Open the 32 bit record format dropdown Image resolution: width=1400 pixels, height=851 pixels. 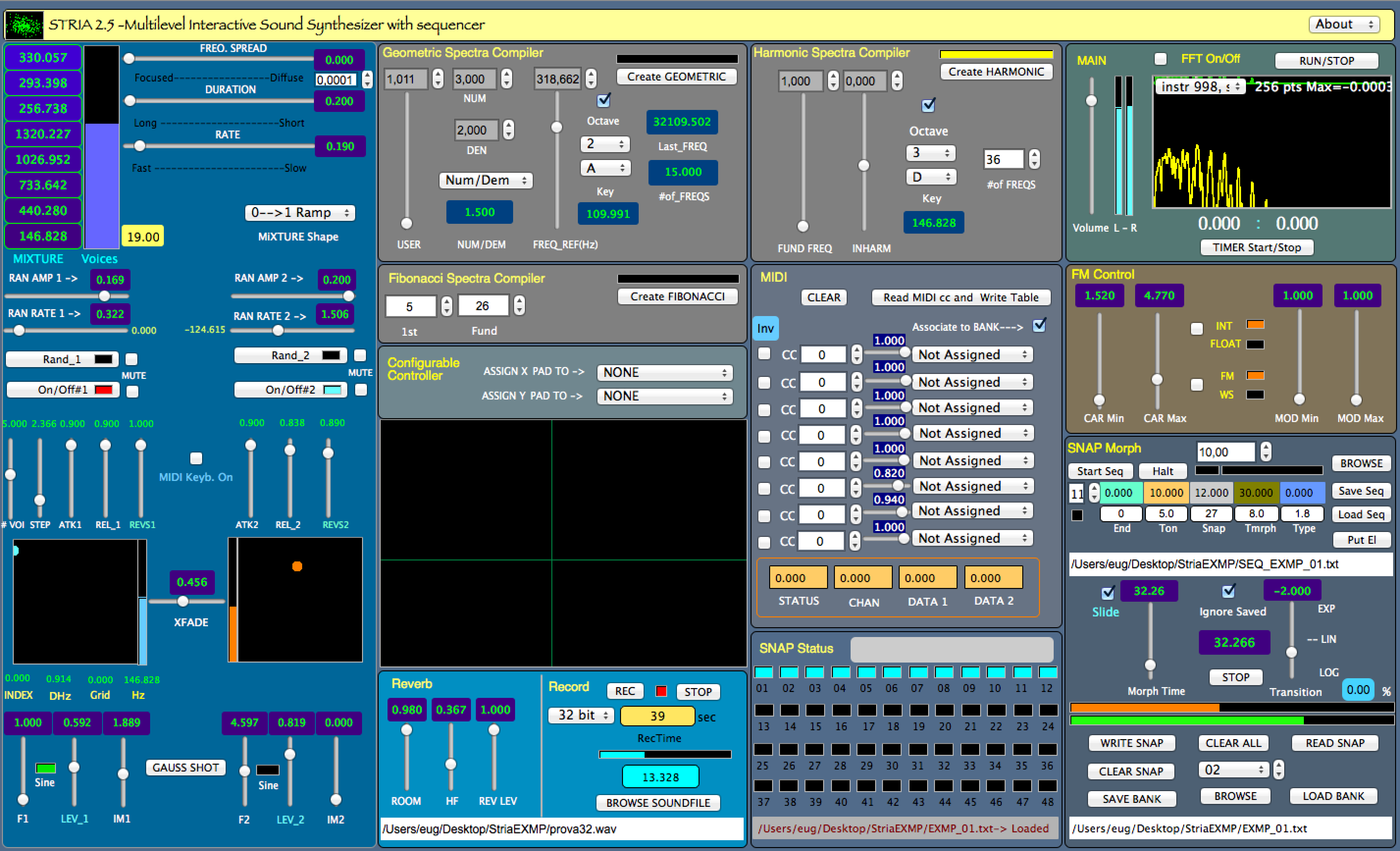pyautogui.click(x=581, y=715)
